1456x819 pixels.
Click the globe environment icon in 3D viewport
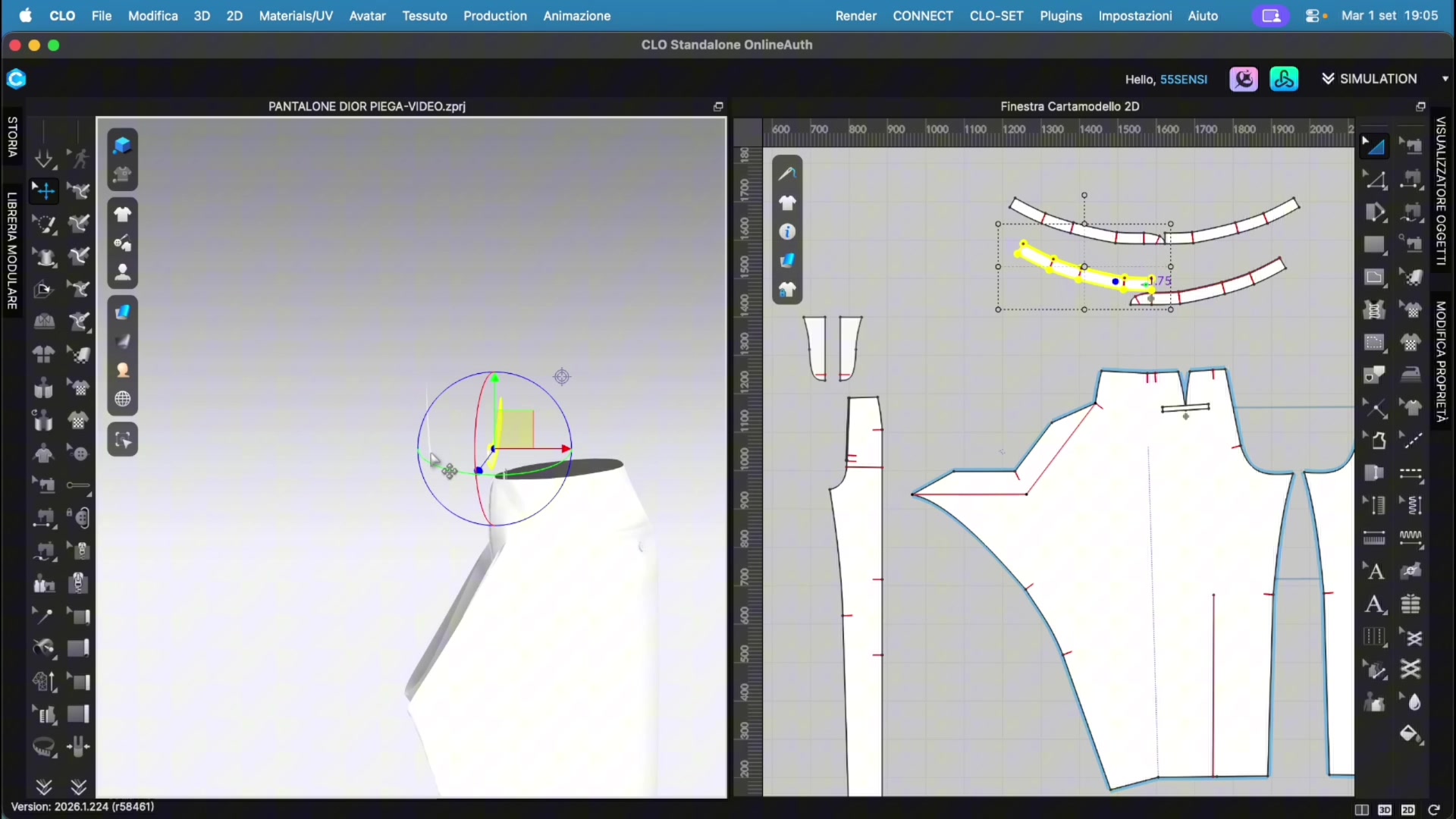coord(122,399)
